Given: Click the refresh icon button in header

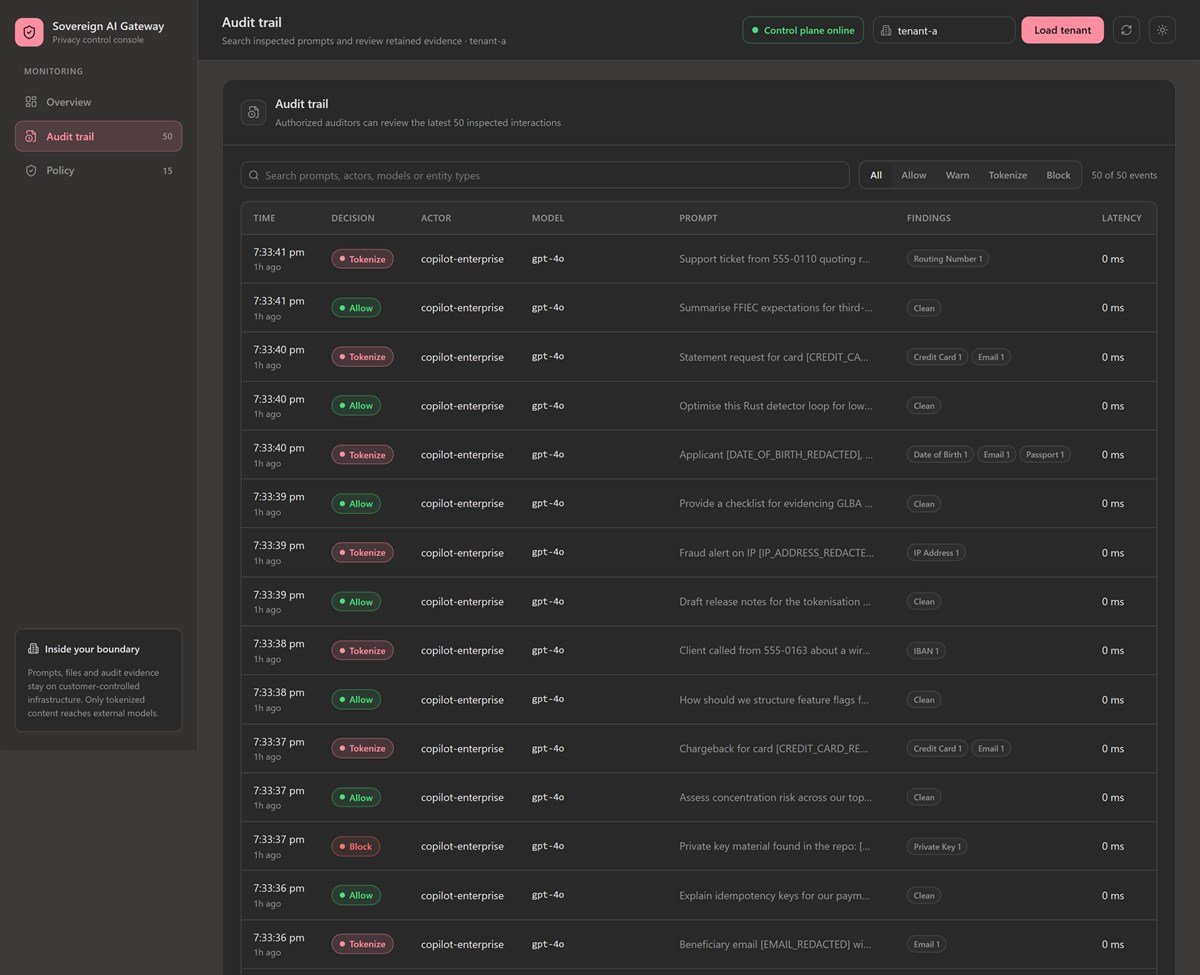Looking at the screenshot, I should (x=1126, y=30).
